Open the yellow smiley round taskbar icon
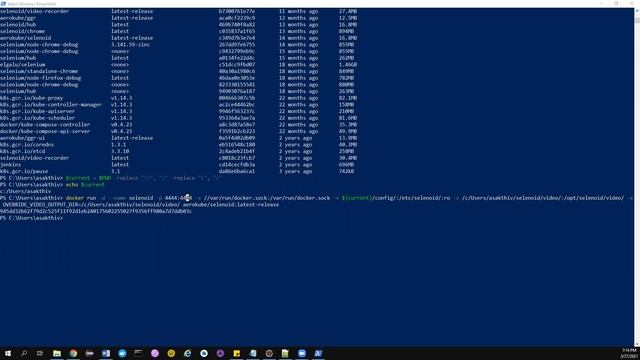The width and height of the screenshot is (640, 360). pyautogui.click(x=171, y=353)
